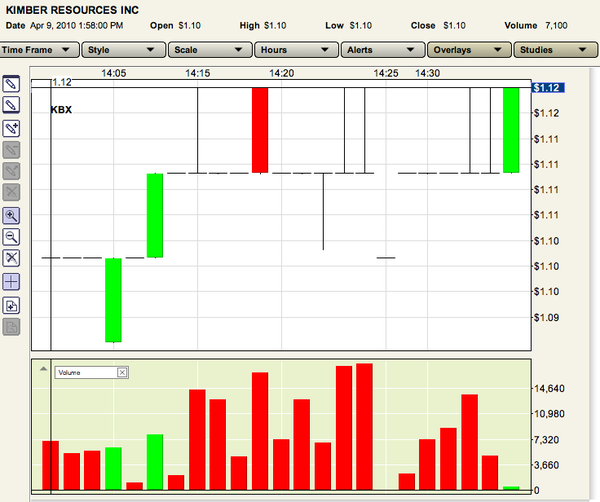The width and height of the screenshot is (600, 502).
Task: Open the Time Frame dropdown
Action: (39, 50)
